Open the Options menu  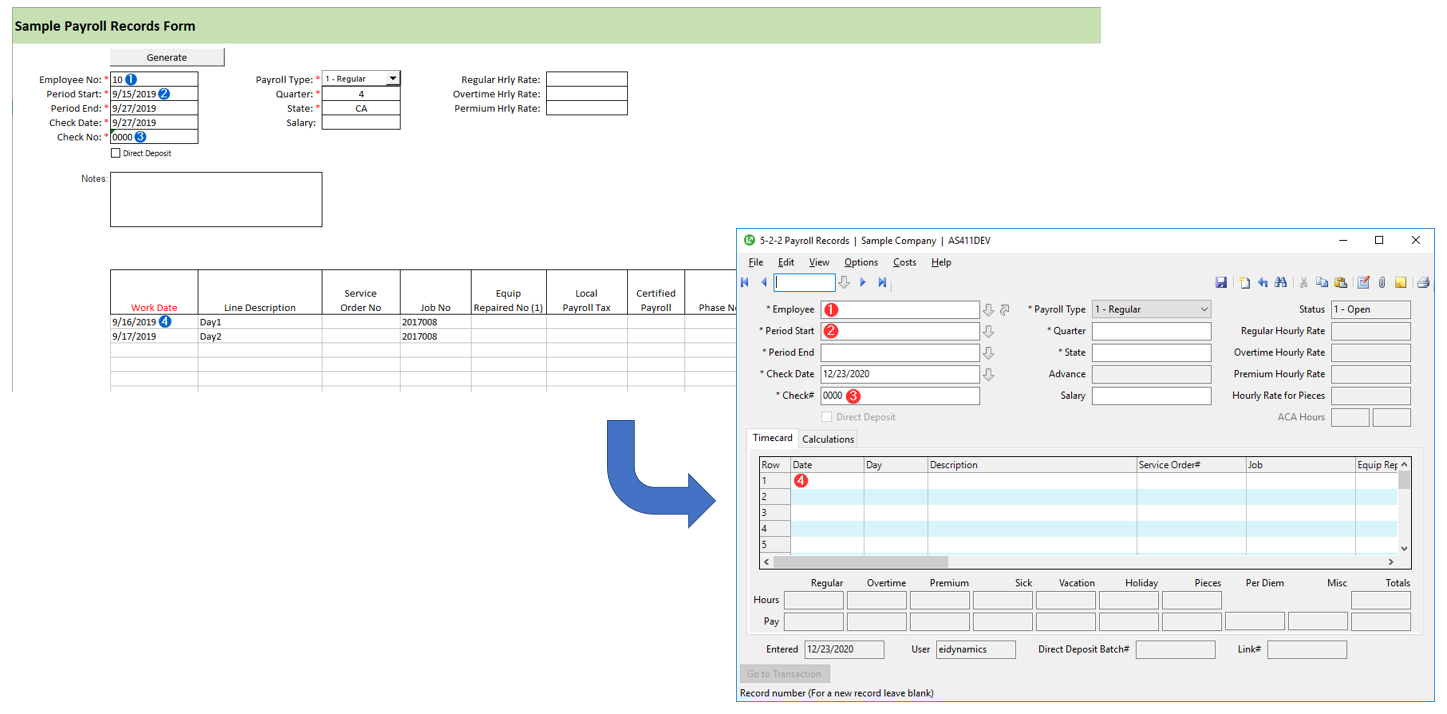[860, 262]
